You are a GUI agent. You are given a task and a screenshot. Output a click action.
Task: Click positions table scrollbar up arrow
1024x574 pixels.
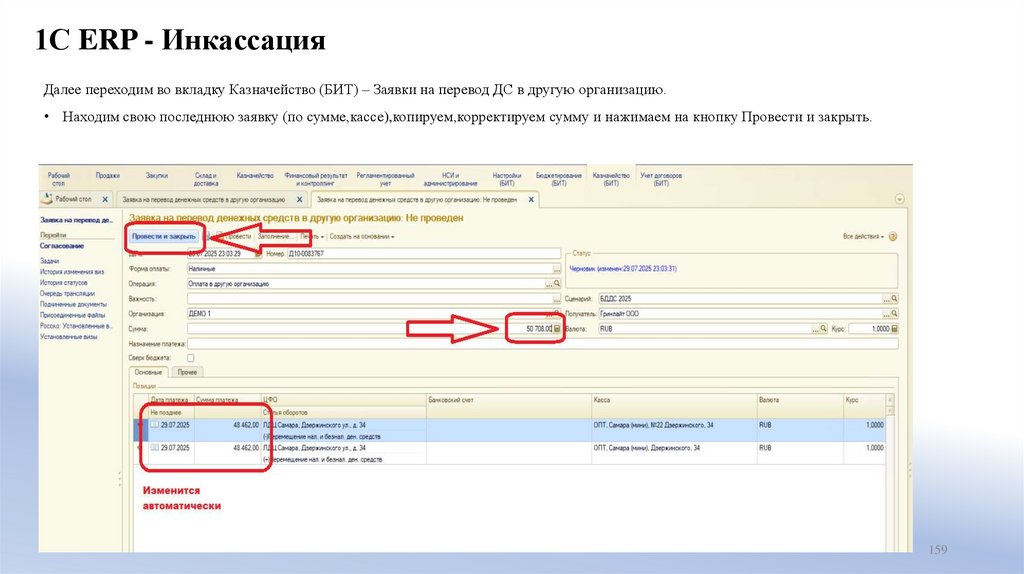[x=889, y=399]
